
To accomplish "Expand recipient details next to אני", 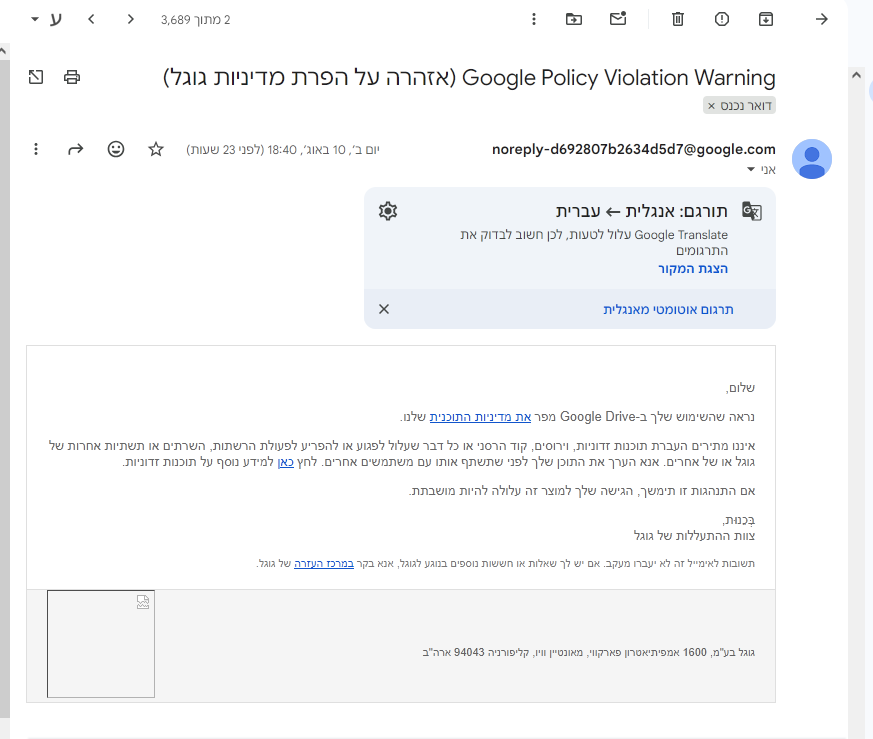I will click(x=751, y=169).
